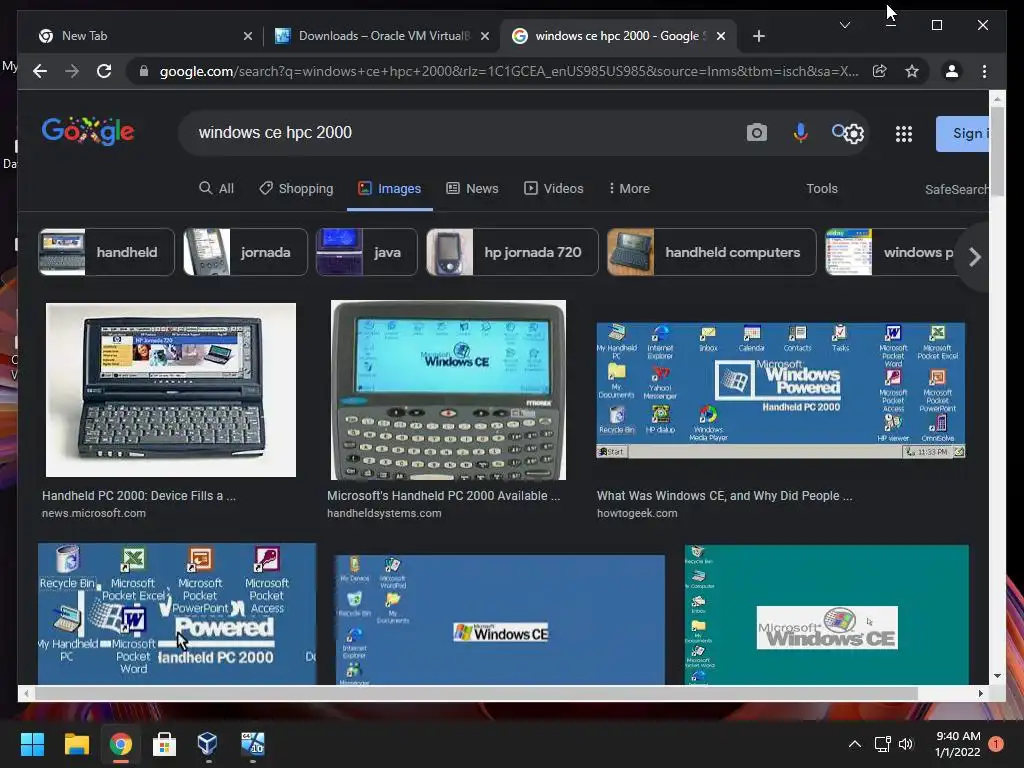Image resolution: width=1024 pixels, height=768 pixels.
Task: Close the New Tab tab
Action: (248, 36)
